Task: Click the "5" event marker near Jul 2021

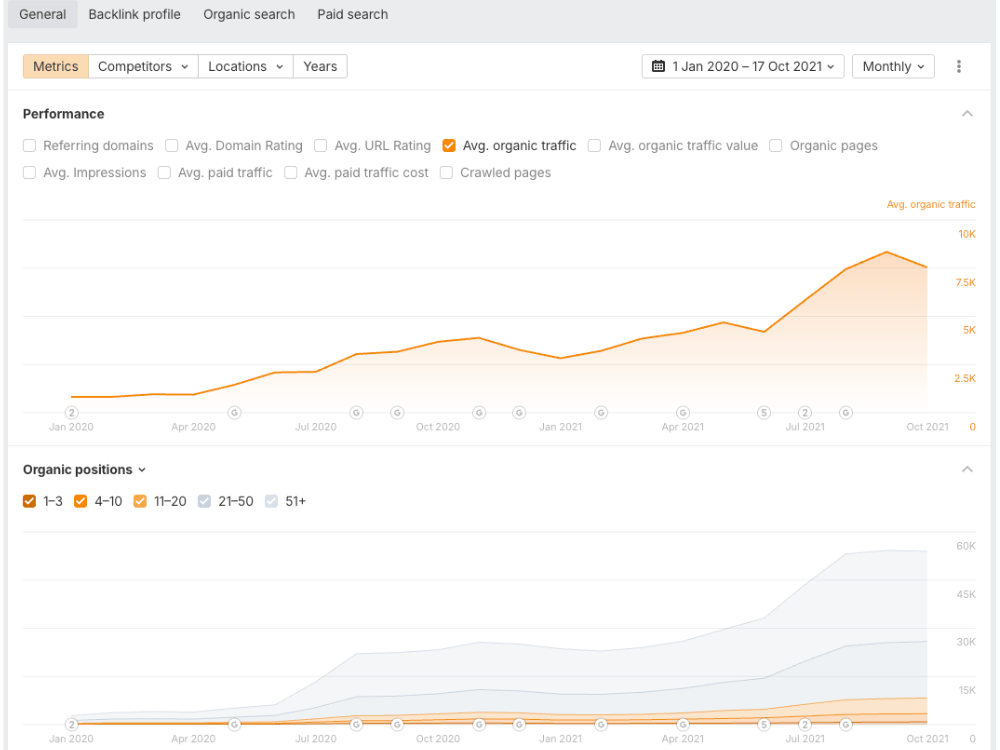Action: point(763,412)
